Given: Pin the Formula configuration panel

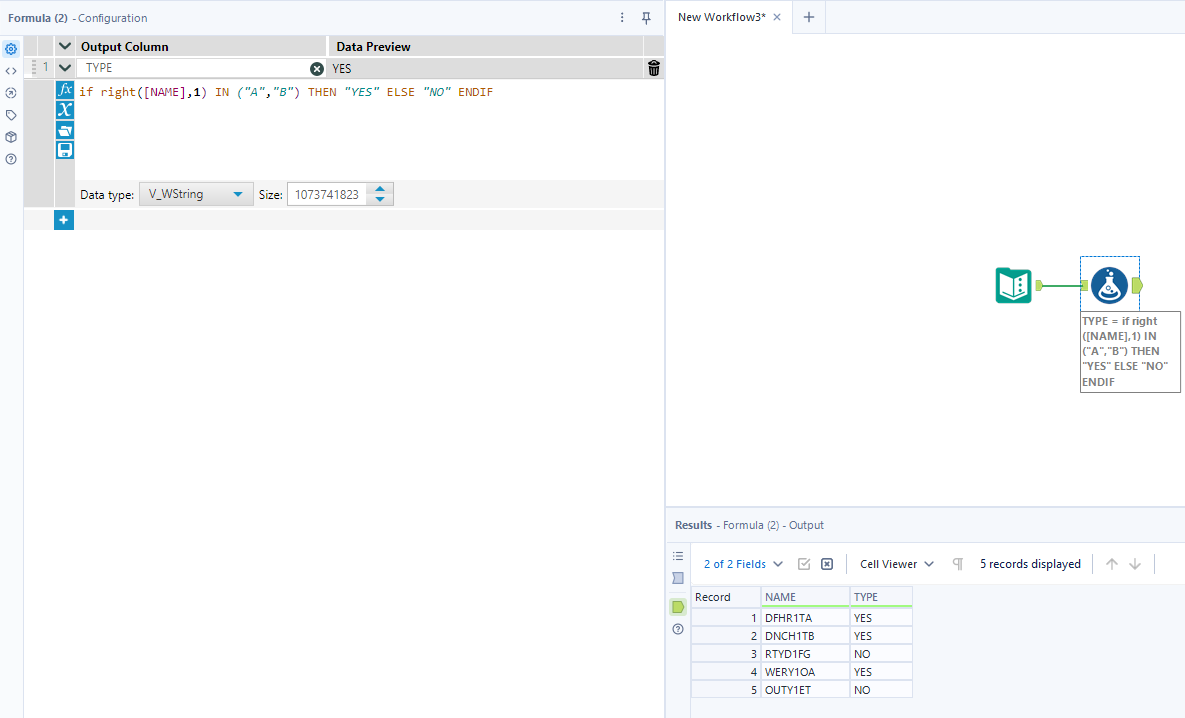Looking at the screenshot, I should (646, 17).
